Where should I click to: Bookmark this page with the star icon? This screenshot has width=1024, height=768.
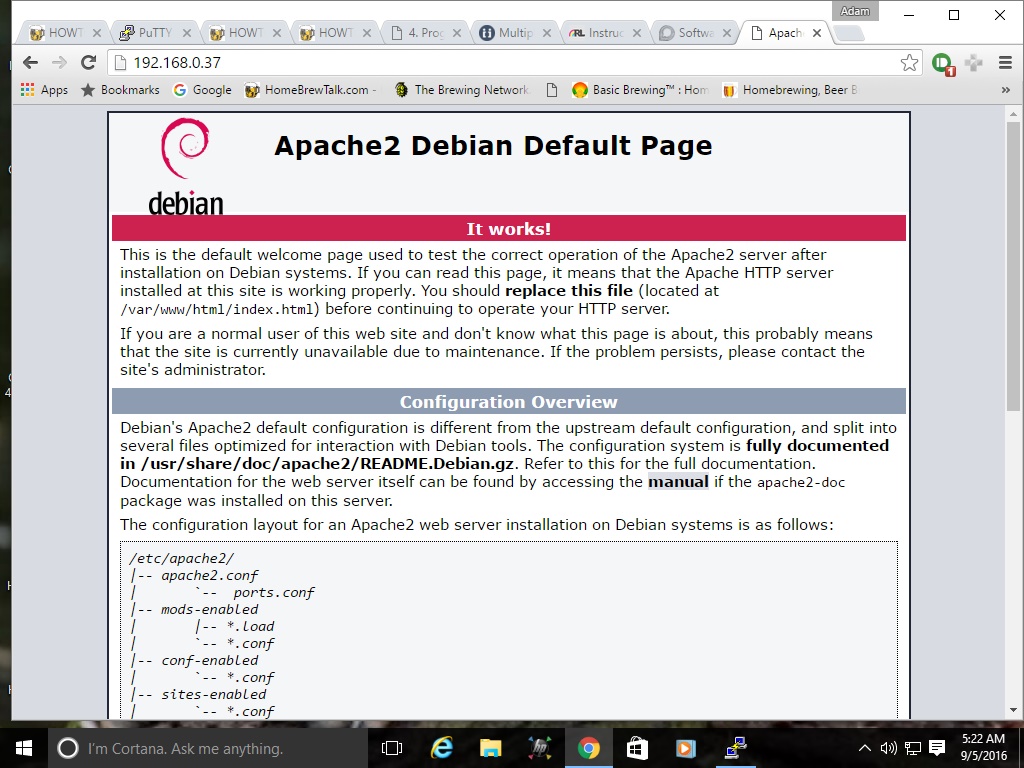coord(909,63)
